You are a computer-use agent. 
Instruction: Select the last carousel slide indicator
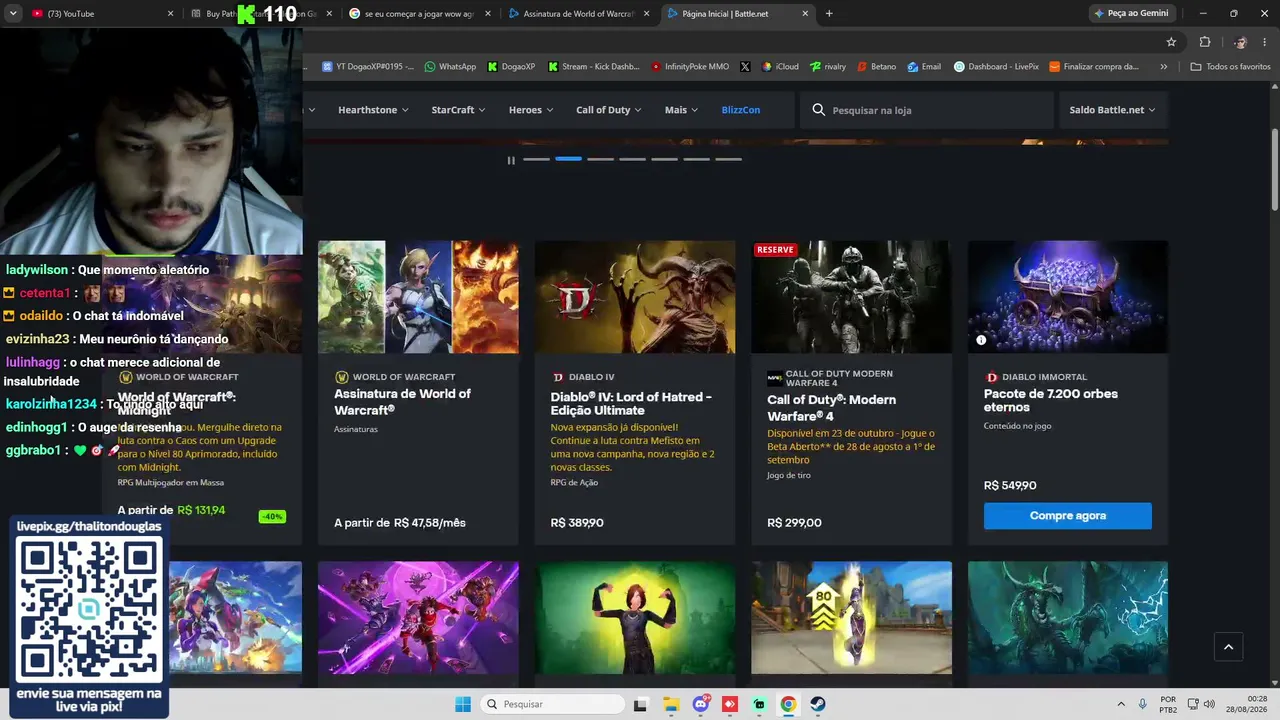(x=729, y=159)
